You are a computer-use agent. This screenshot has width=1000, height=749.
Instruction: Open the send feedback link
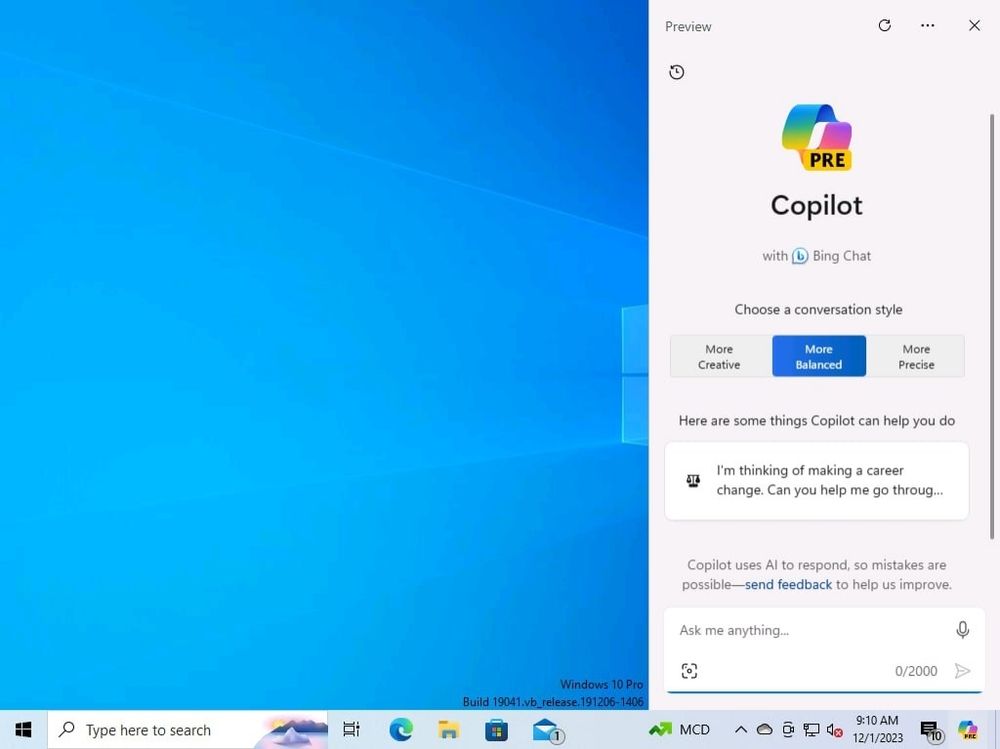(788, 584)
